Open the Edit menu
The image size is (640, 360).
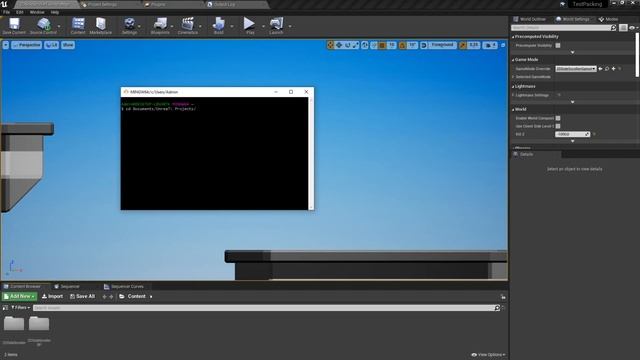[x=20, y=12]
